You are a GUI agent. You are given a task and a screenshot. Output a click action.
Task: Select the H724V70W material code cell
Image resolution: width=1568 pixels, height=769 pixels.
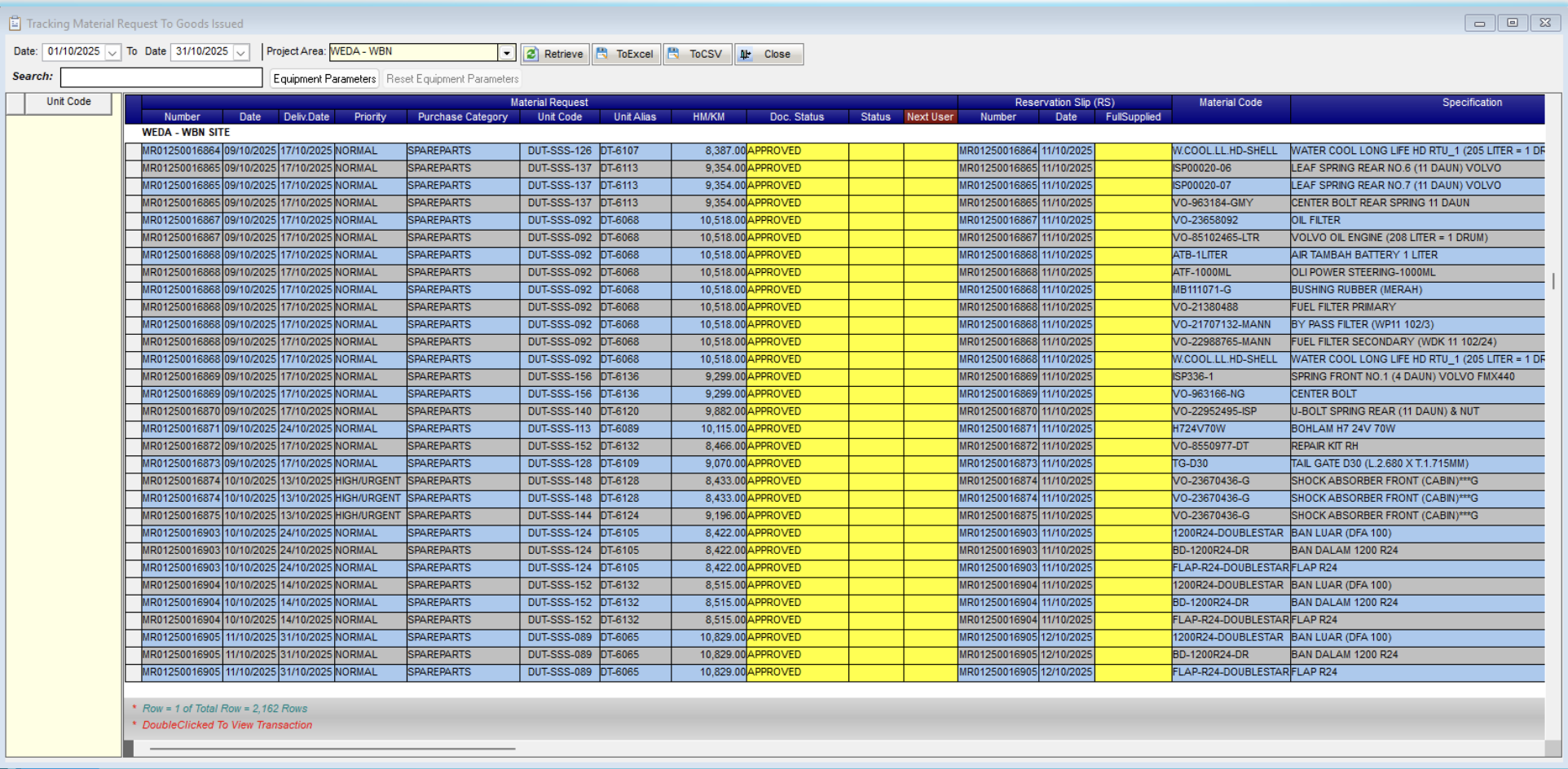coord(1231,429)
